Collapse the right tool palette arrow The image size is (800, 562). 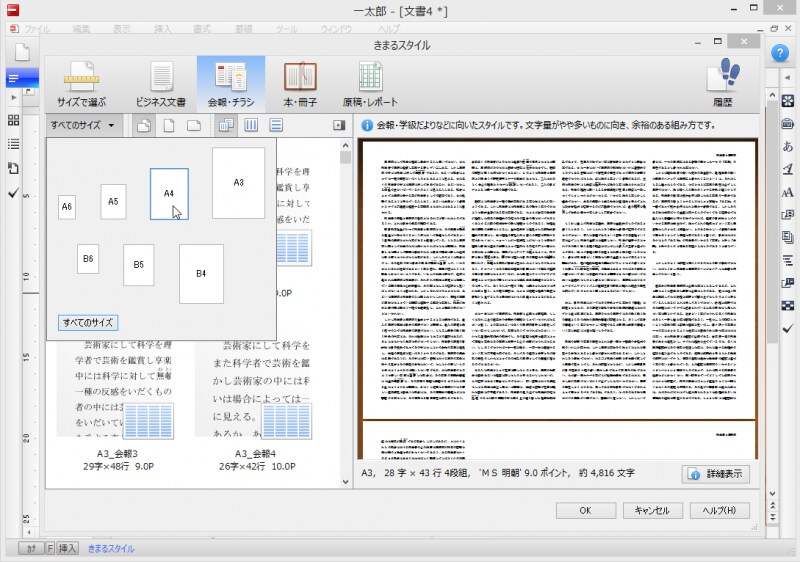click(787, 78)
